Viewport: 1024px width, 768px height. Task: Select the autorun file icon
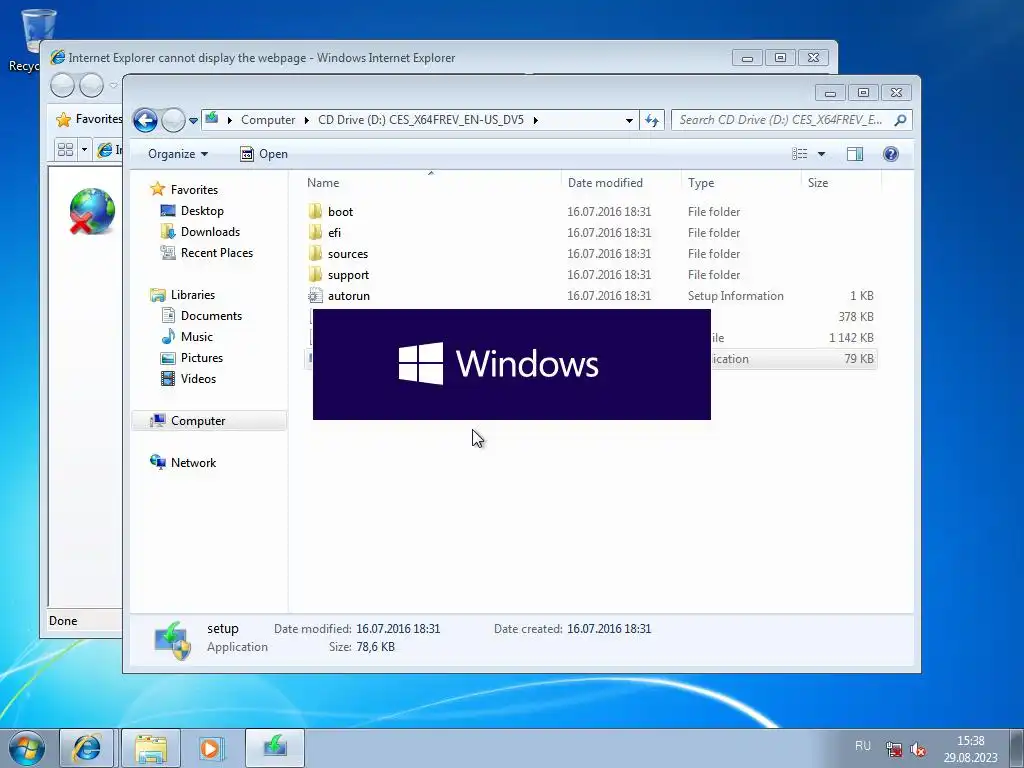[x=315, y=296]
